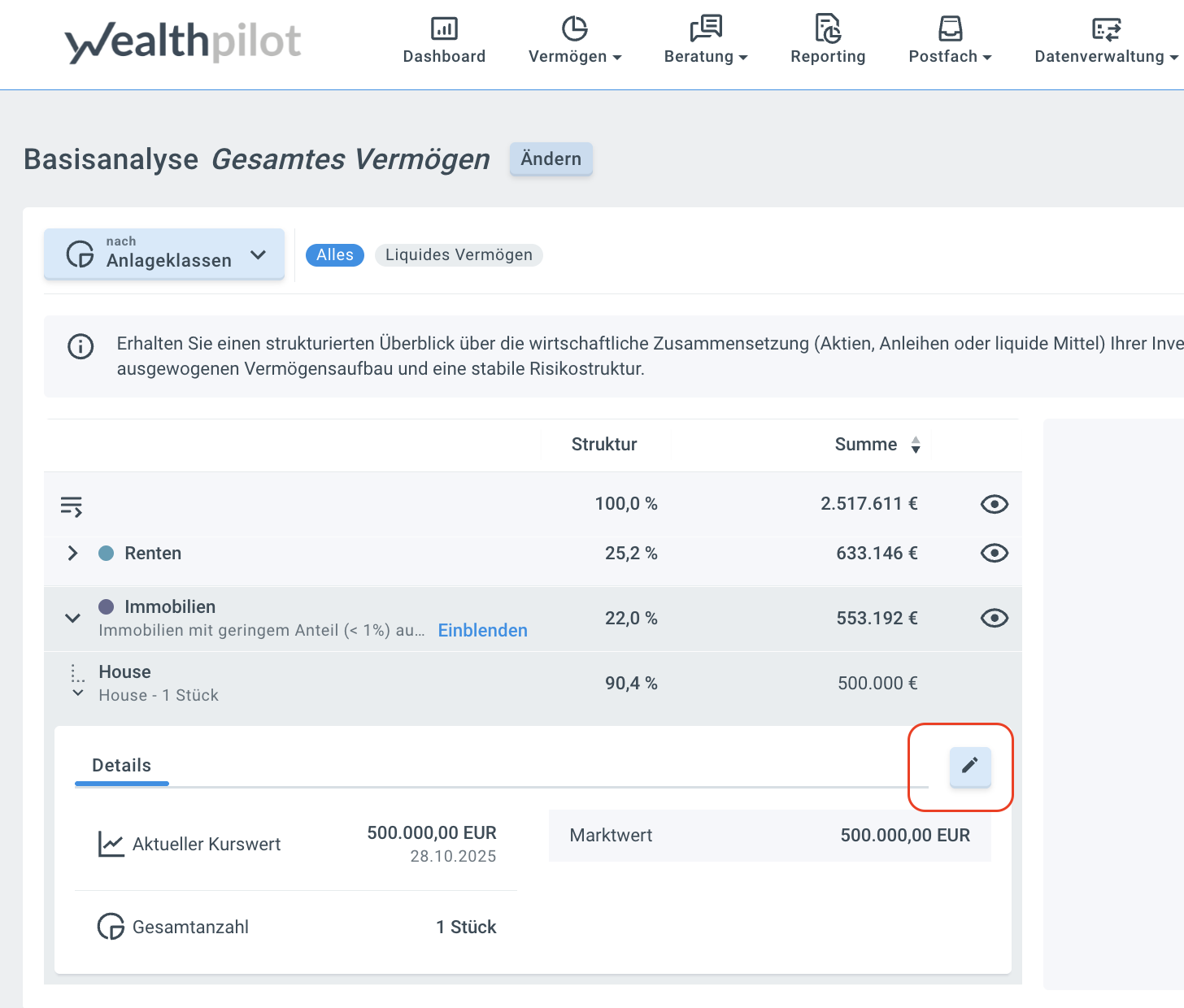Click the Wealthpilot logo

[x=183, y=42]
